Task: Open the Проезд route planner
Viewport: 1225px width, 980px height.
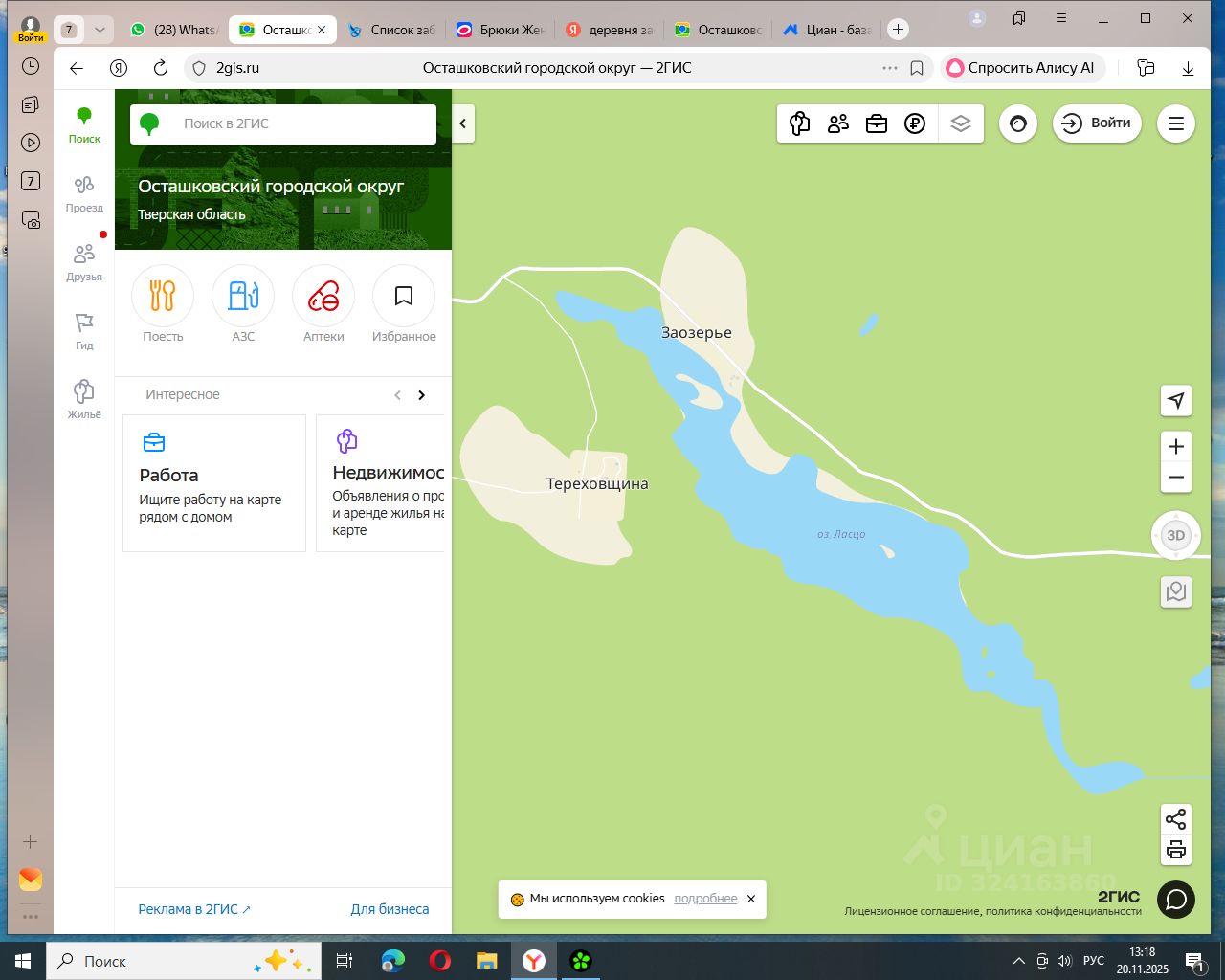Action: click(x=84, y=194)
